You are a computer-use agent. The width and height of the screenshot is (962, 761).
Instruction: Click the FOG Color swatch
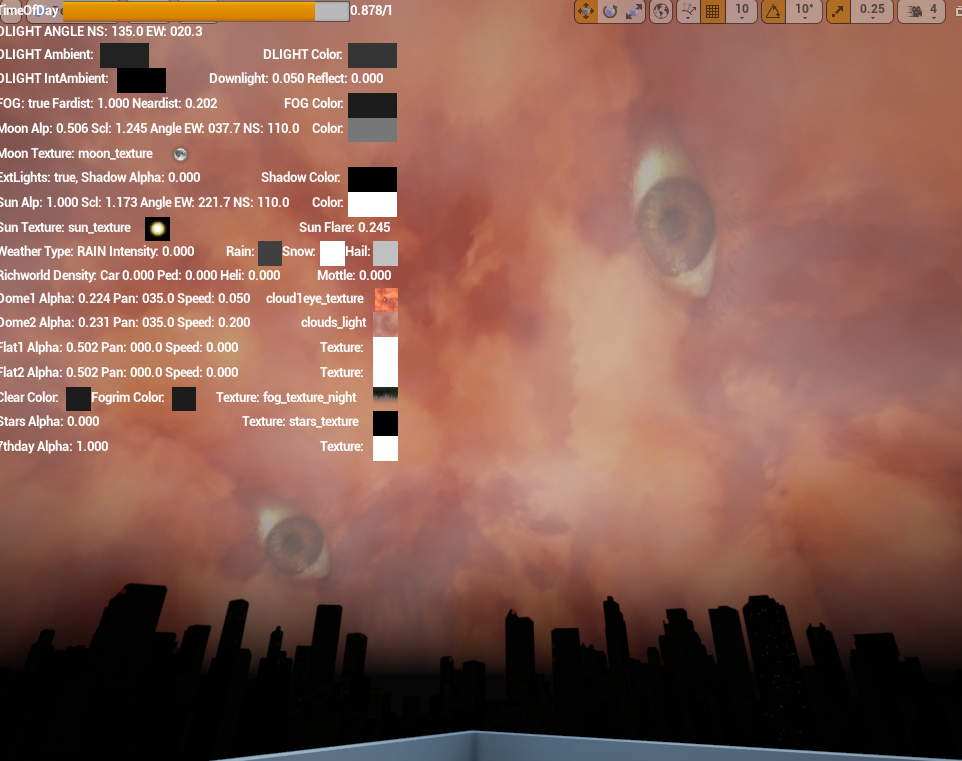(x=372, y=105)
